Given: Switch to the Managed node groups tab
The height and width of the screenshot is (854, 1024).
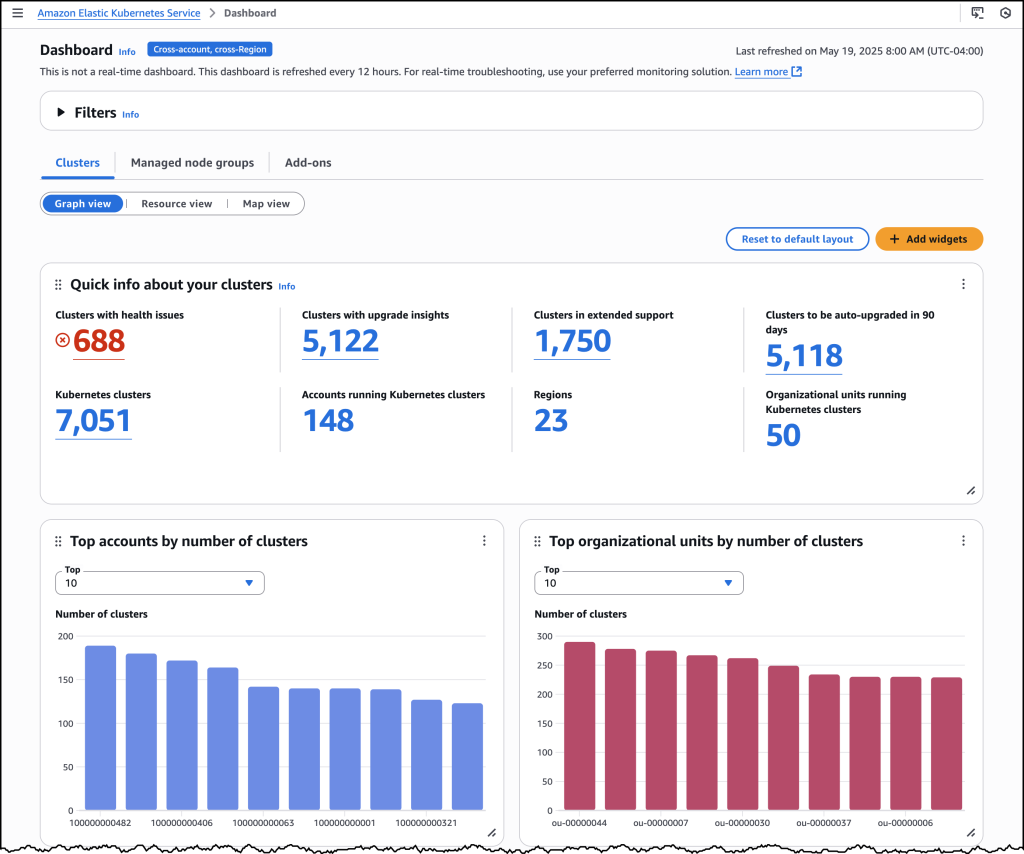Looking at the screenshot, I should pos(192,162).
